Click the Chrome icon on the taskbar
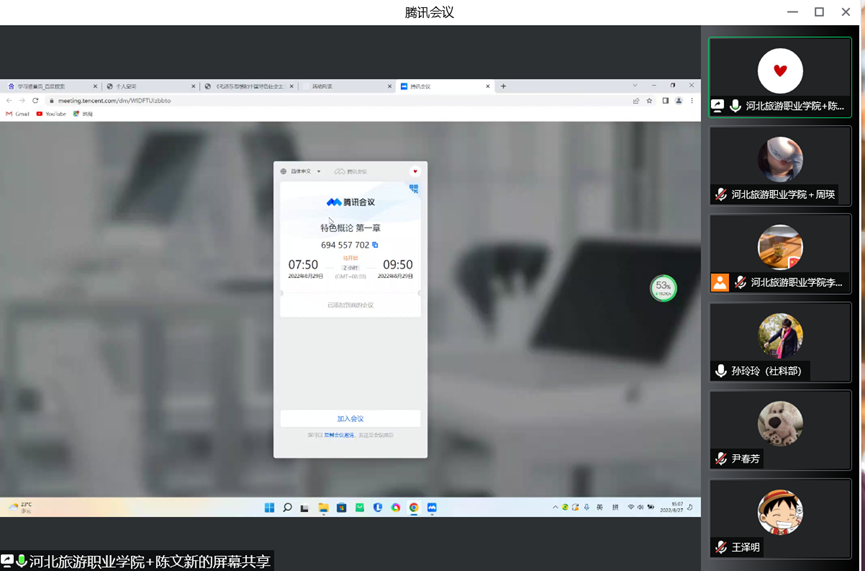This screenshot has width=865, height=571. [414, 508]
